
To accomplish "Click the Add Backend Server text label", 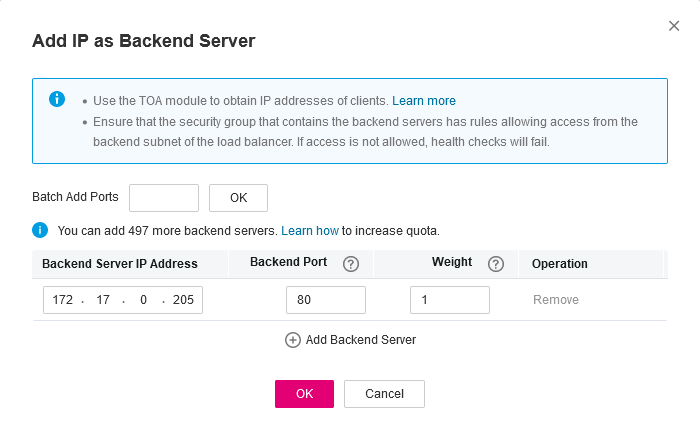I will coord(361,340).
